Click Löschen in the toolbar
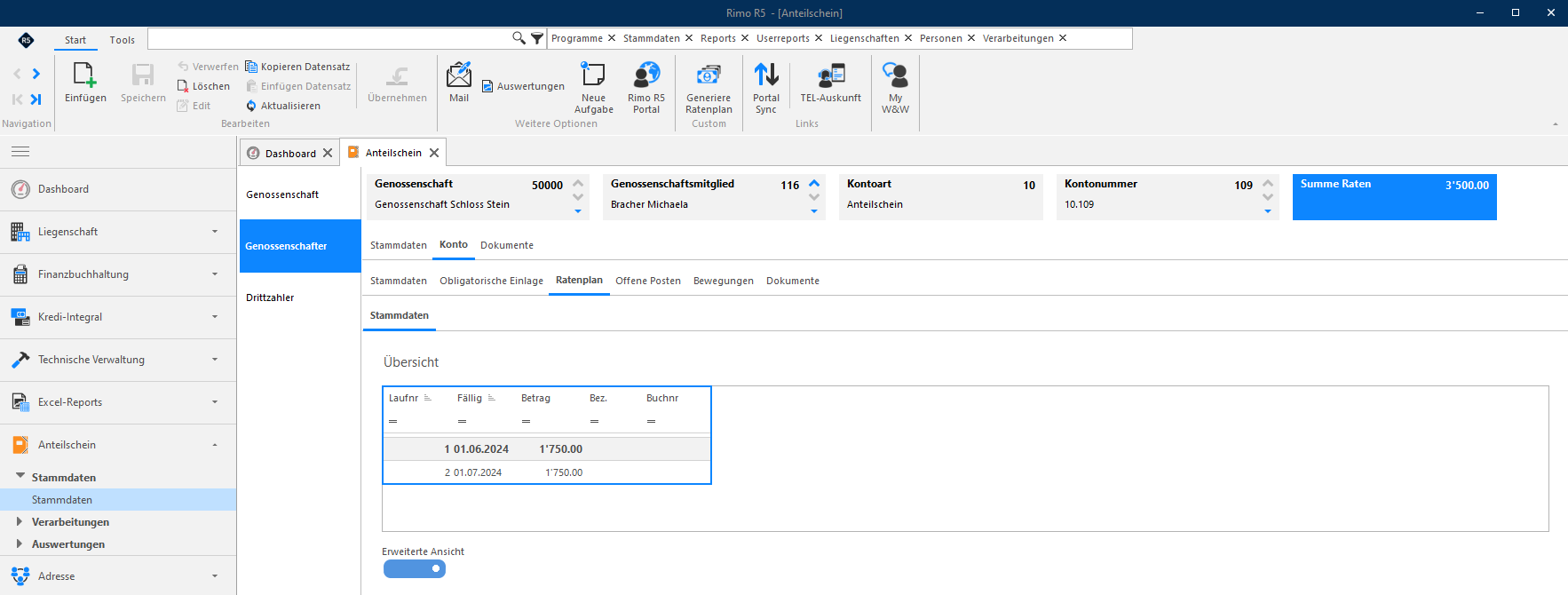 (x=203, y=86)
